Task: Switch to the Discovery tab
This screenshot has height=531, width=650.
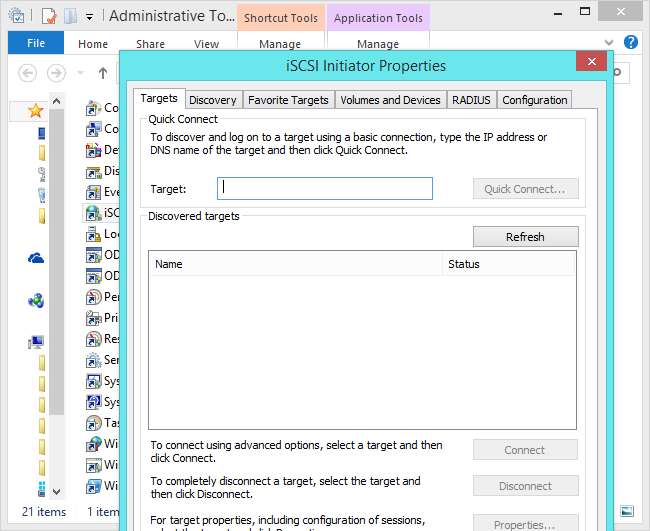Action: 213,100
